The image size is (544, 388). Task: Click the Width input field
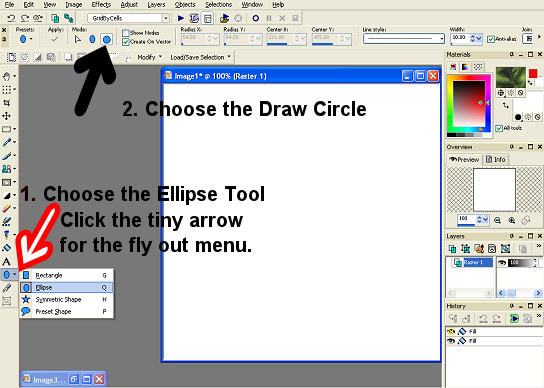pos(460,38)
